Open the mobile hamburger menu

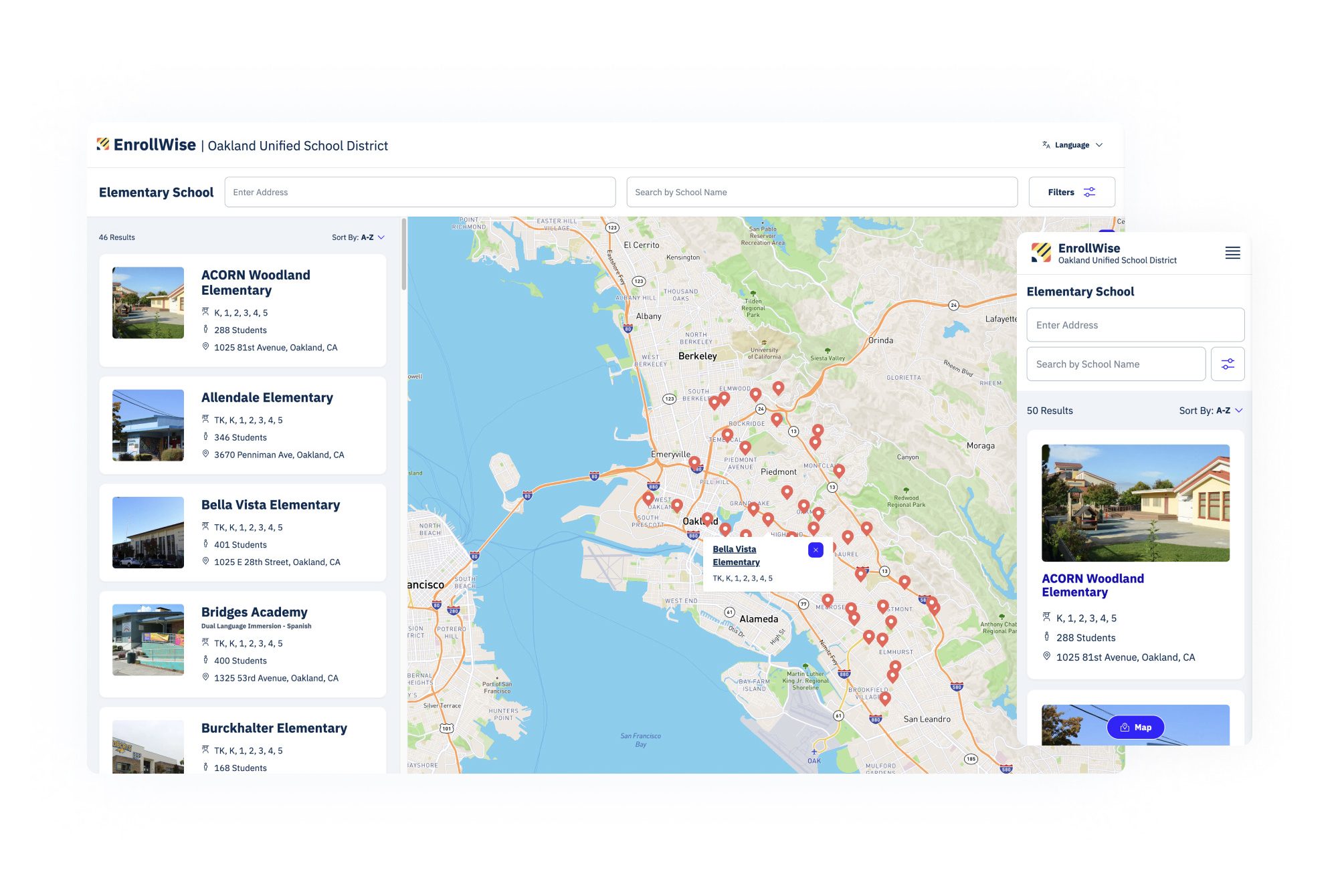point(1232,253)
